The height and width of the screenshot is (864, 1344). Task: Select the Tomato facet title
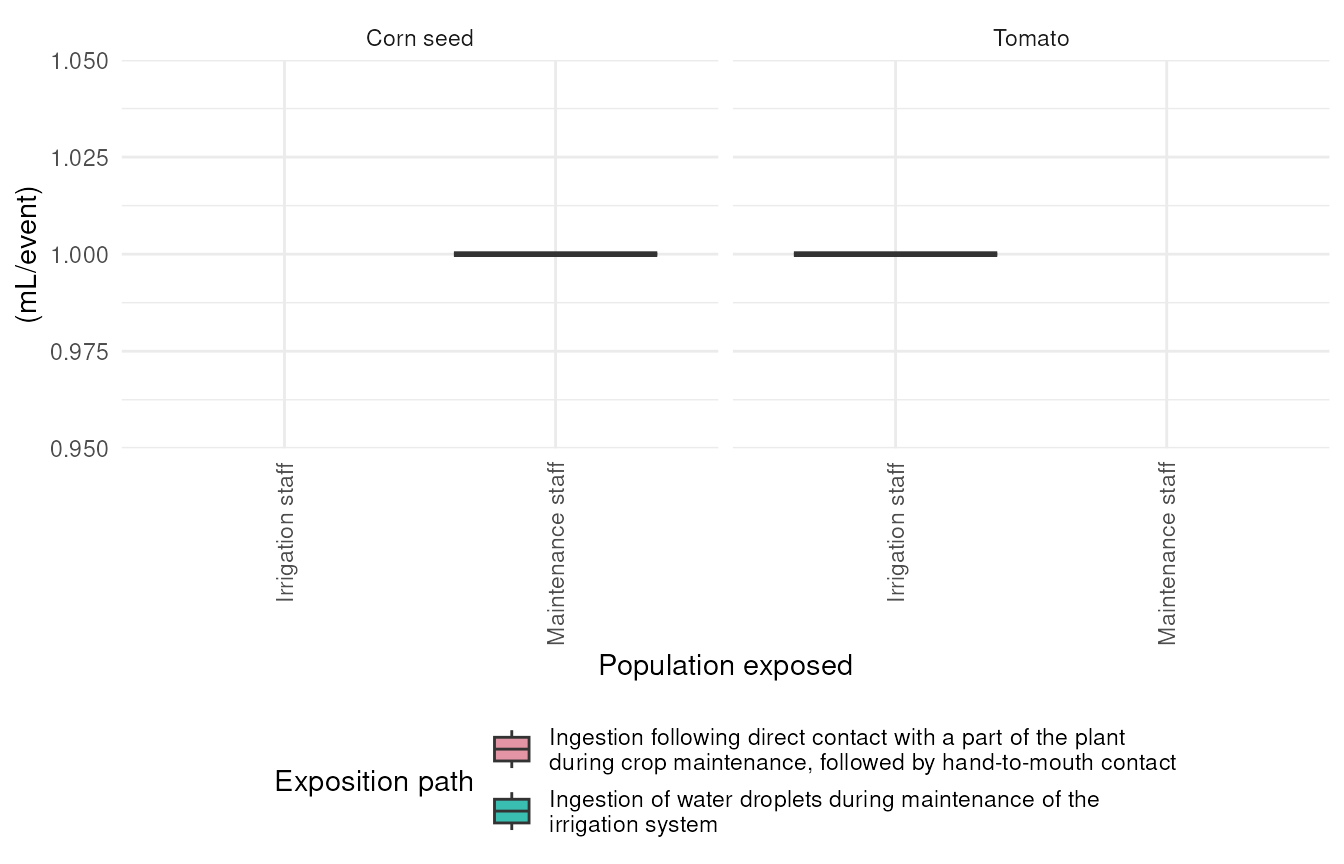(x=1031, y=39)
